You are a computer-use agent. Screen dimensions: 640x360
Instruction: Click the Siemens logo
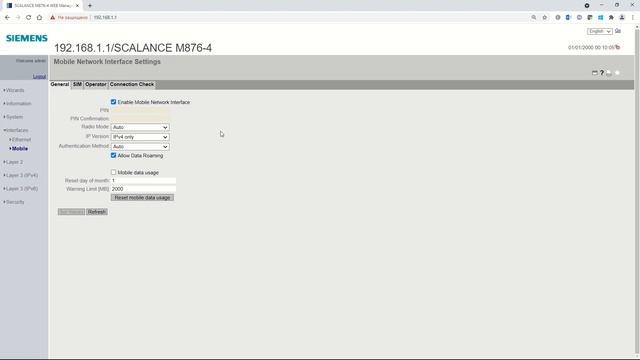[x=27, y=38]
